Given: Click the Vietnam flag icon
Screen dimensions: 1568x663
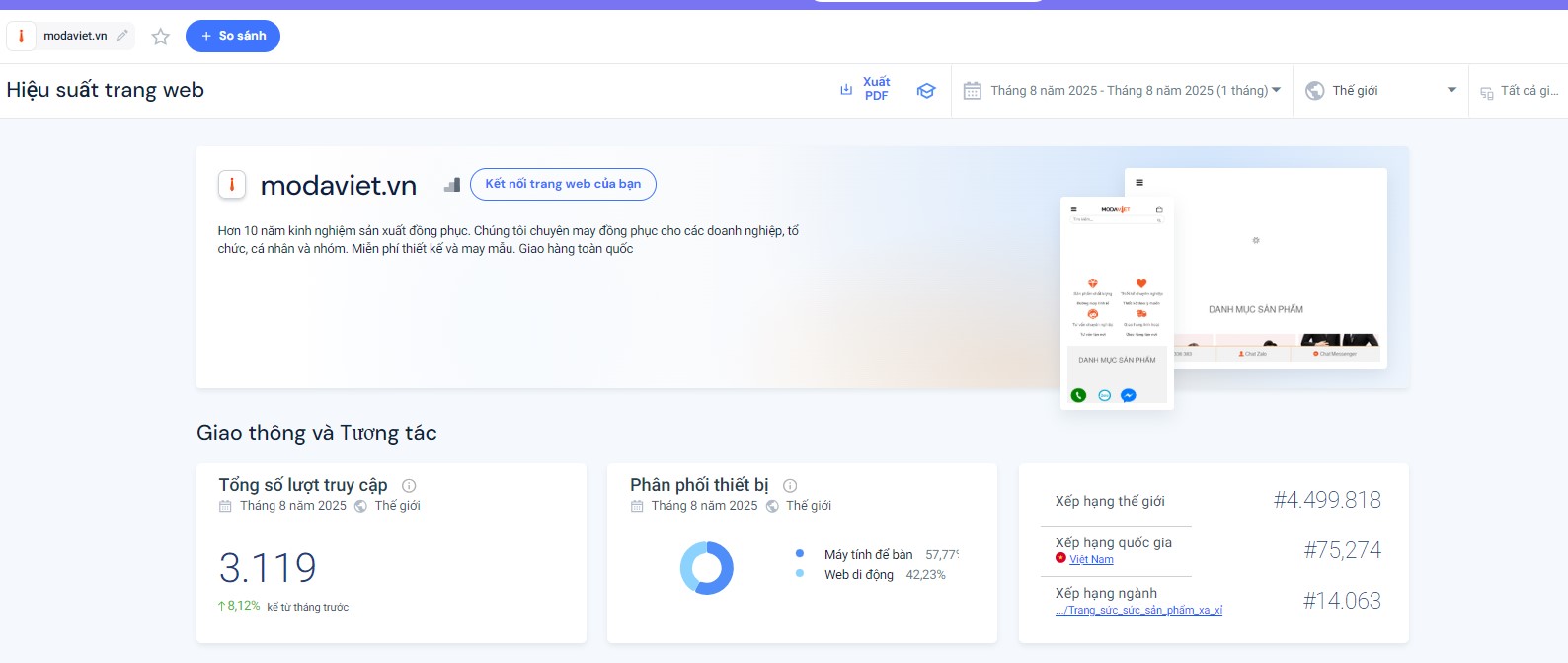Looking at the screenshot, I should coord(1060,558).
